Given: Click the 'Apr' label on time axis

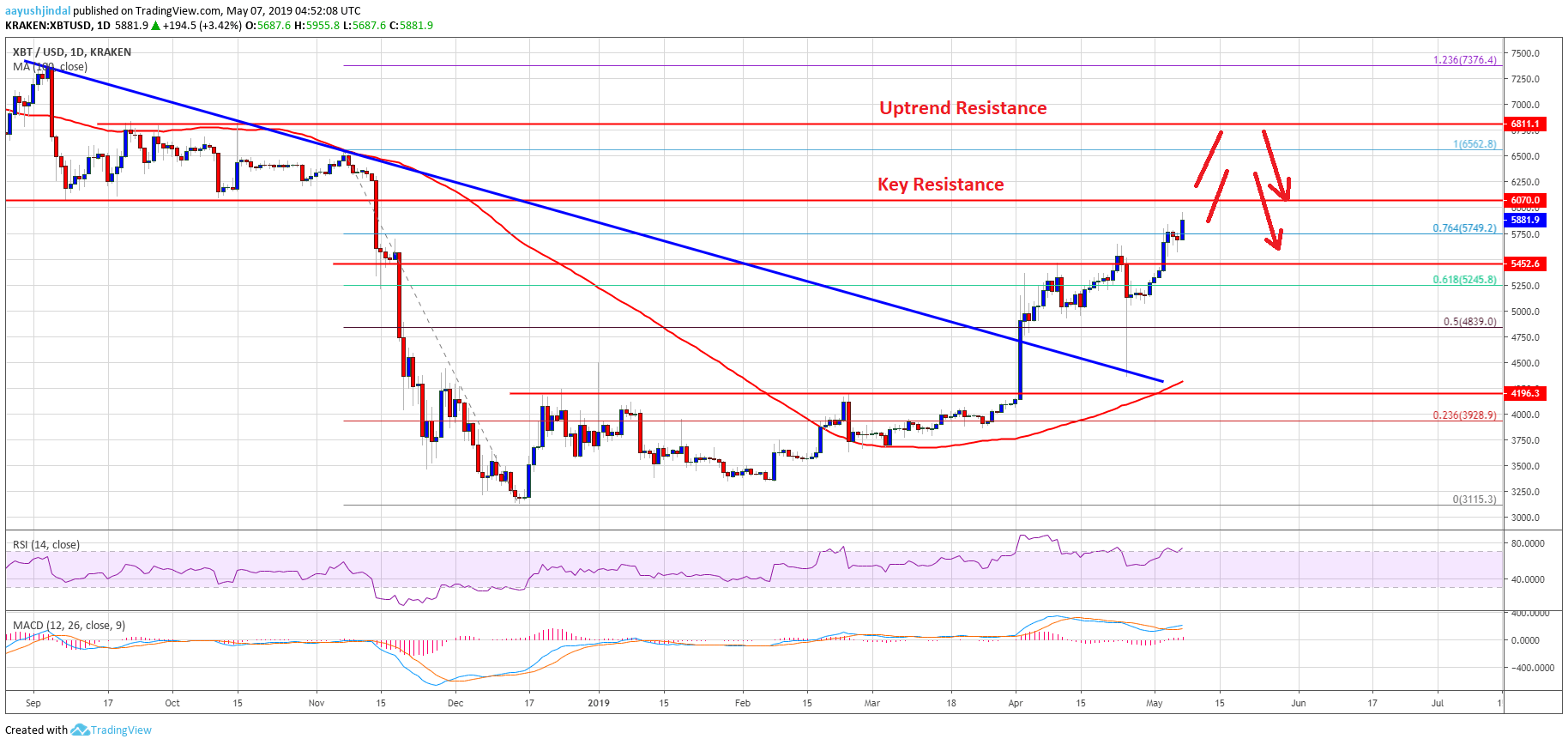Looking at the screenshot, I should (x=1016, y=703).
